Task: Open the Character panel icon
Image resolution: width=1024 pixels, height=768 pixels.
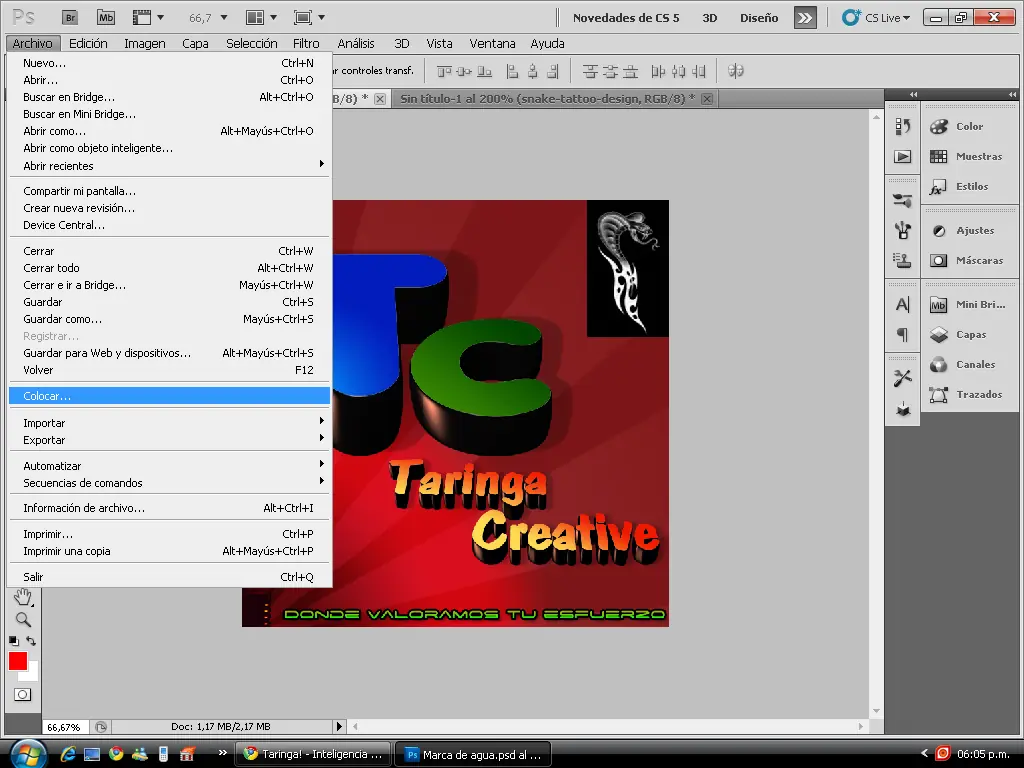Action: 903,304
